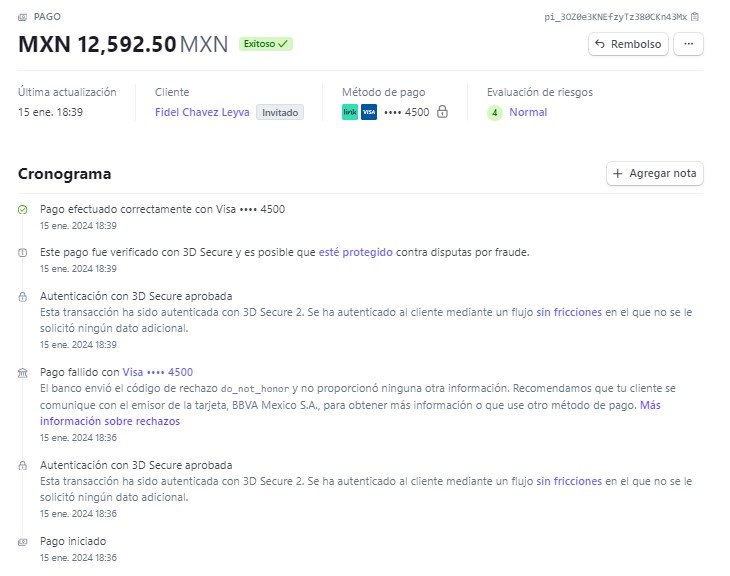Open the "esté protegido" link

(355, 252)
